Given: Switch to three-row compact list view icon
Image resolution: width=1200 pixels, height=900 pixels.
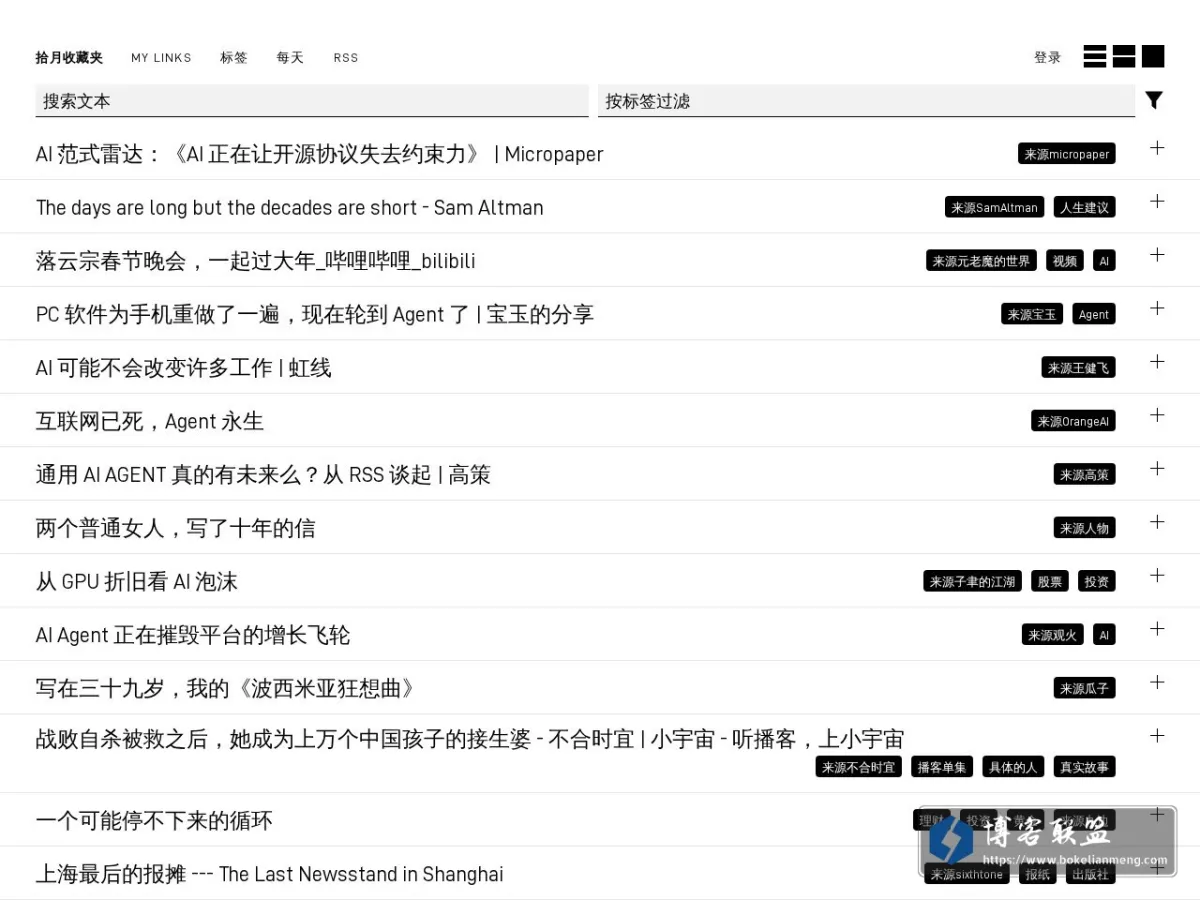Looking at the screenshot, I should [x=1095, y=56].
